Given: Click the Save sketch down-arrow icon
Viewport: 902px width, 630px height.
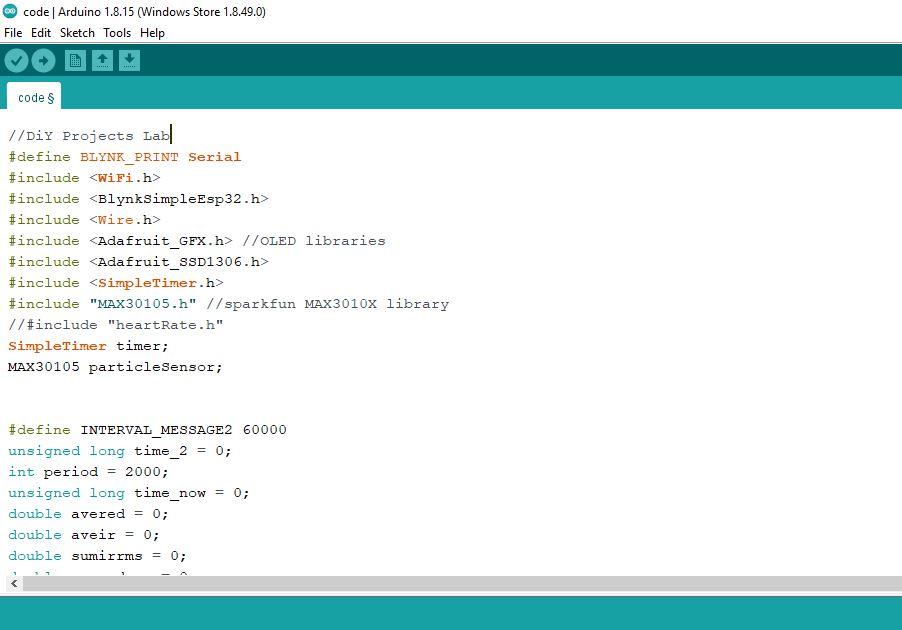Looking at the screenshot, I should 129,60.
